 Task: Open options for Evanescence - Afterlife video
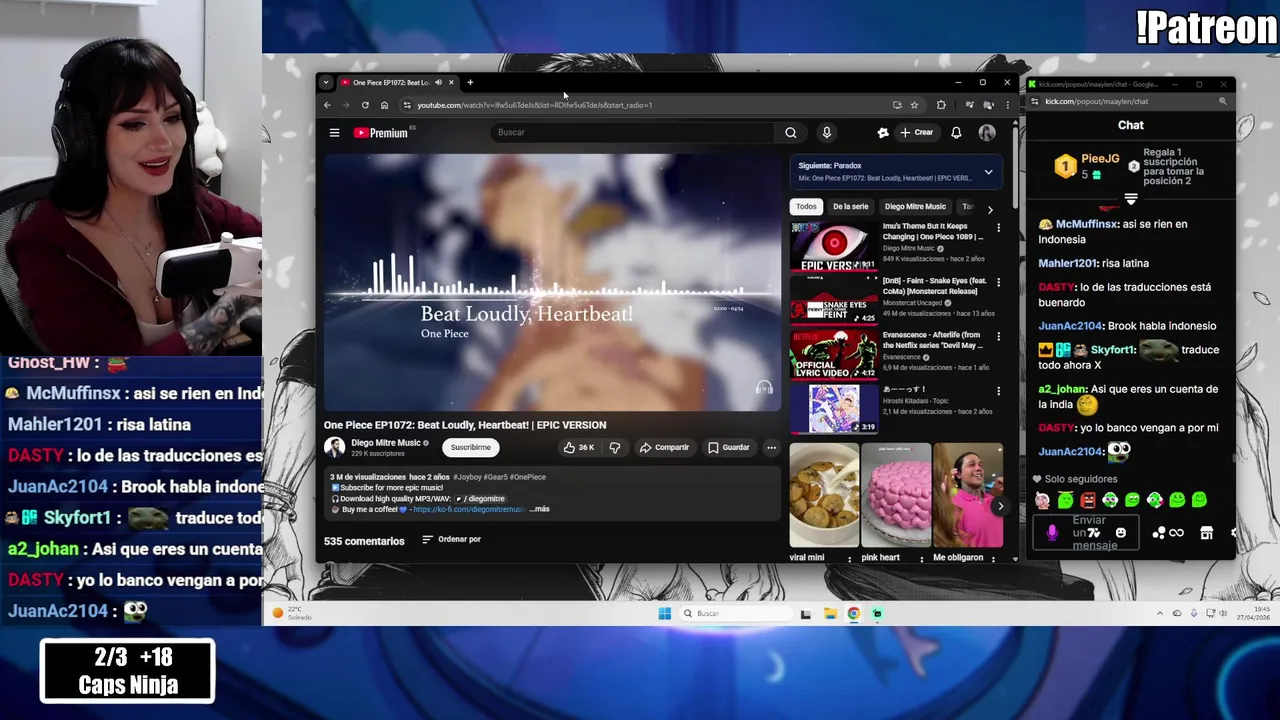(x=998, y=337)
